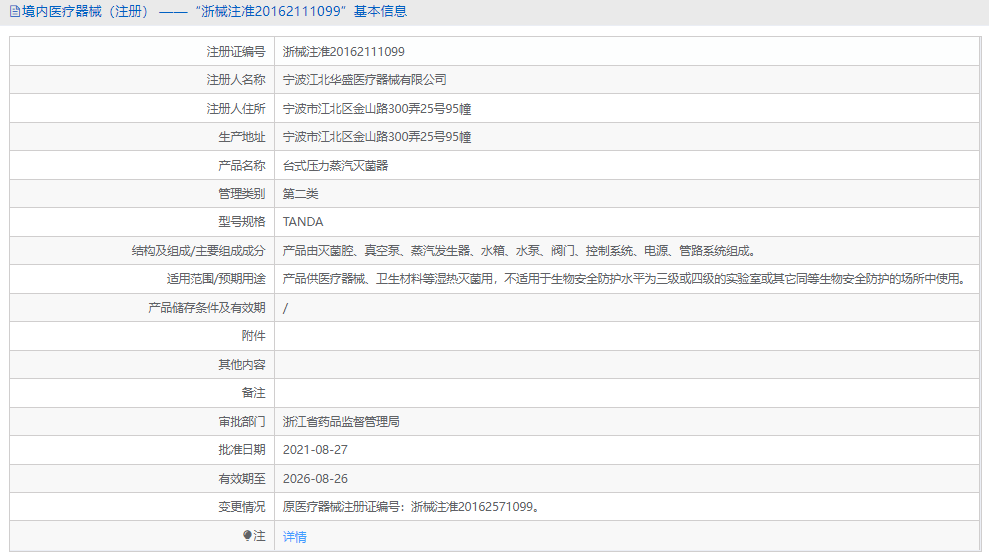Click the structure description starting 产品由灭菌腔

(519, 251)
